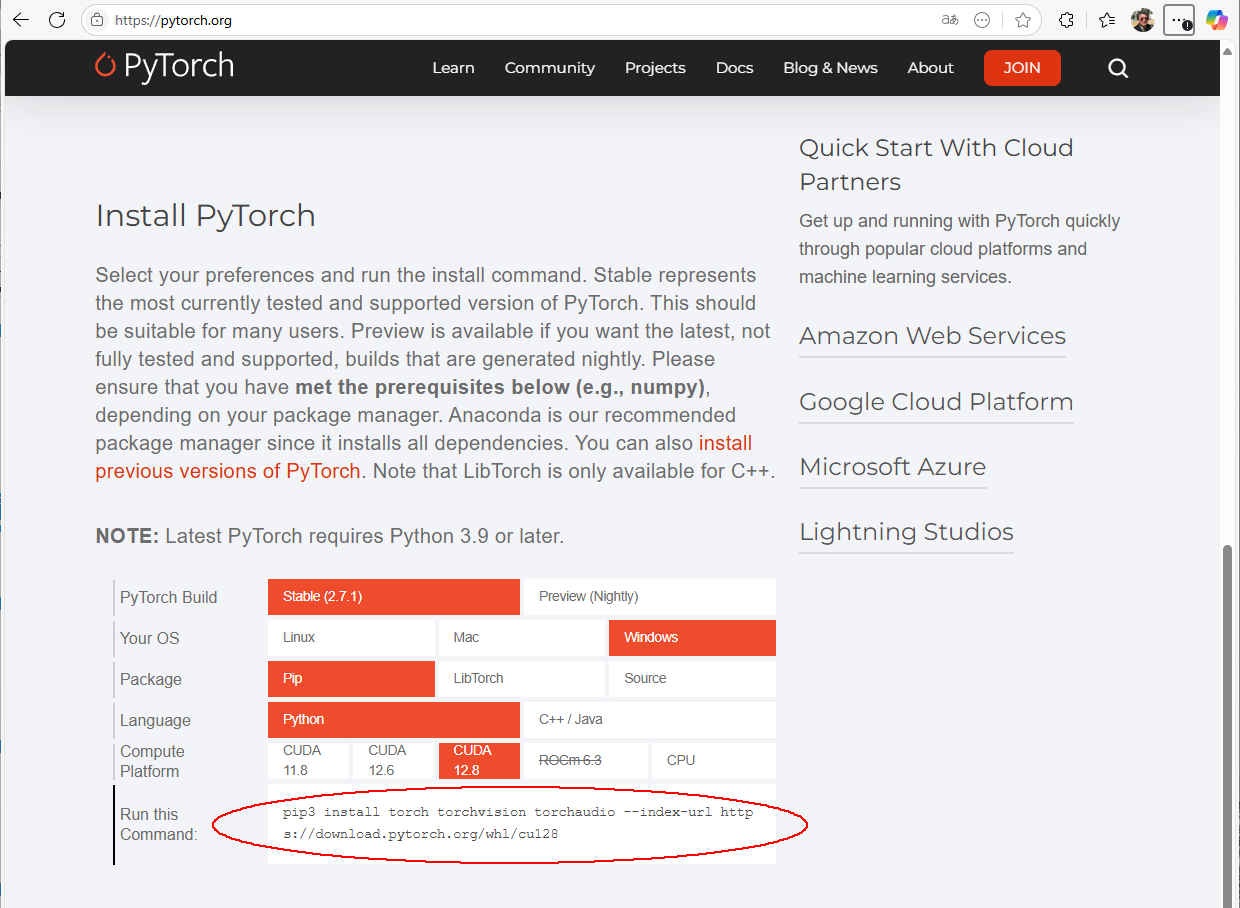1240x908 pixels.
Task: Select the Preview (Nightly) build option
Action: 647,597
